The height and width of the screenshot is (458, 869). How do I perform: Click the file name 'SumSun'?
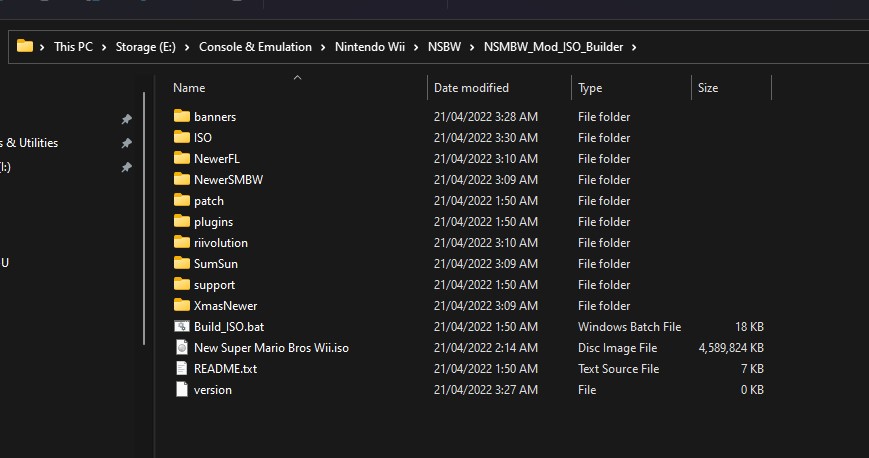click(216, 263)
